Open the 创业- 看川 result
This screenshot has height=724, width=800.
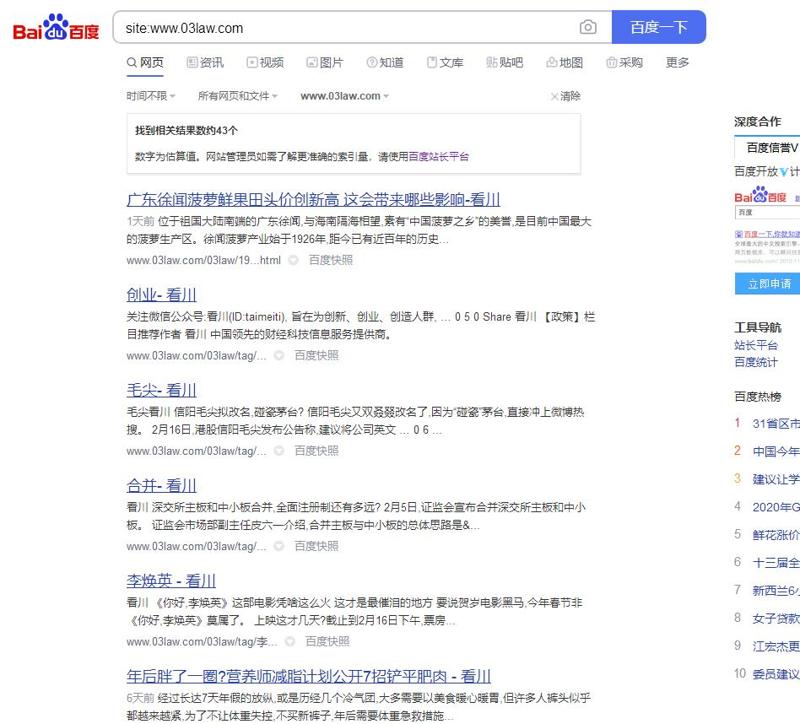161,295
